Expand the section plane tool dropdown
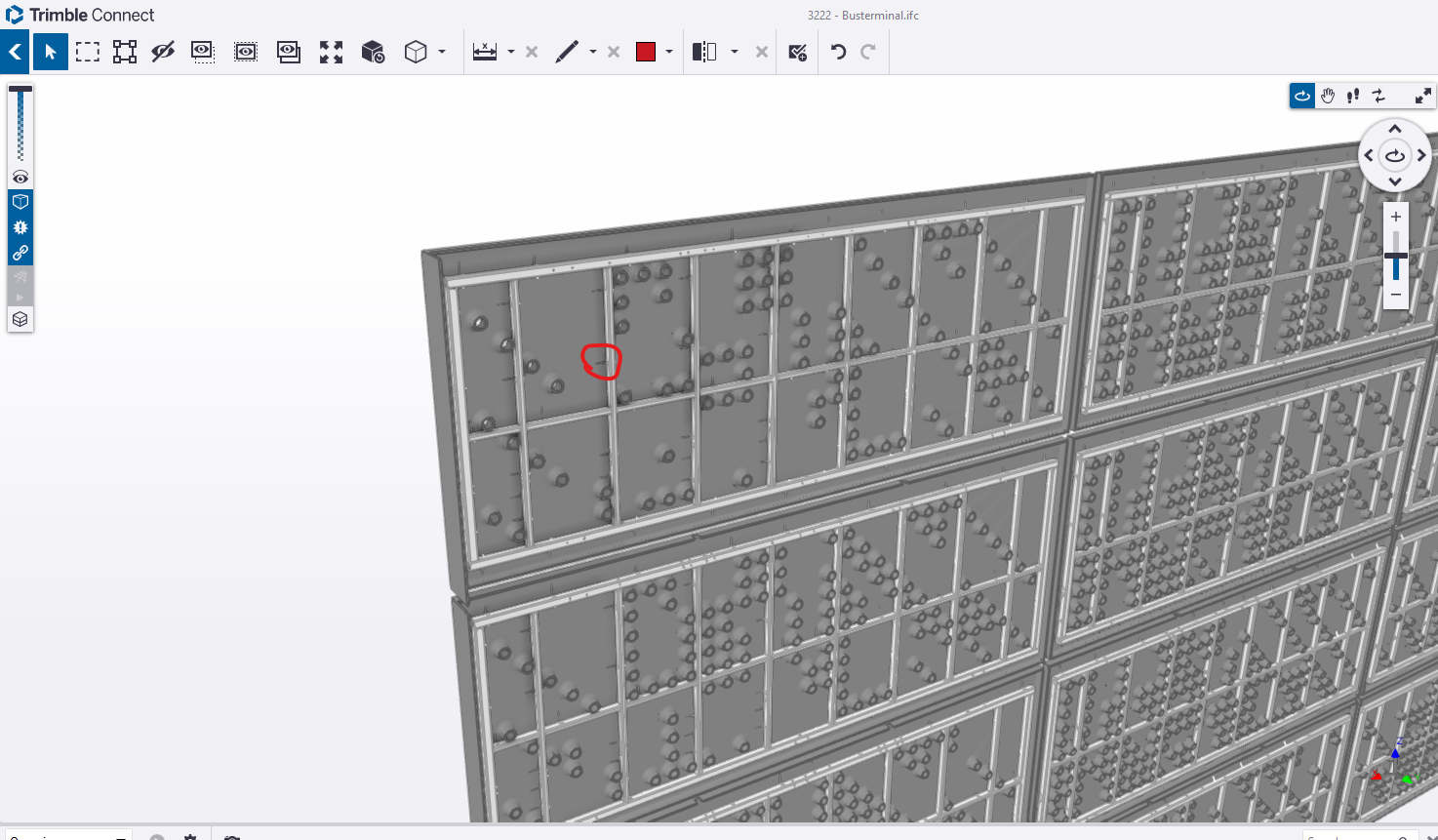1438x840 pixels. pyautogui.click(x=735, y=52)
